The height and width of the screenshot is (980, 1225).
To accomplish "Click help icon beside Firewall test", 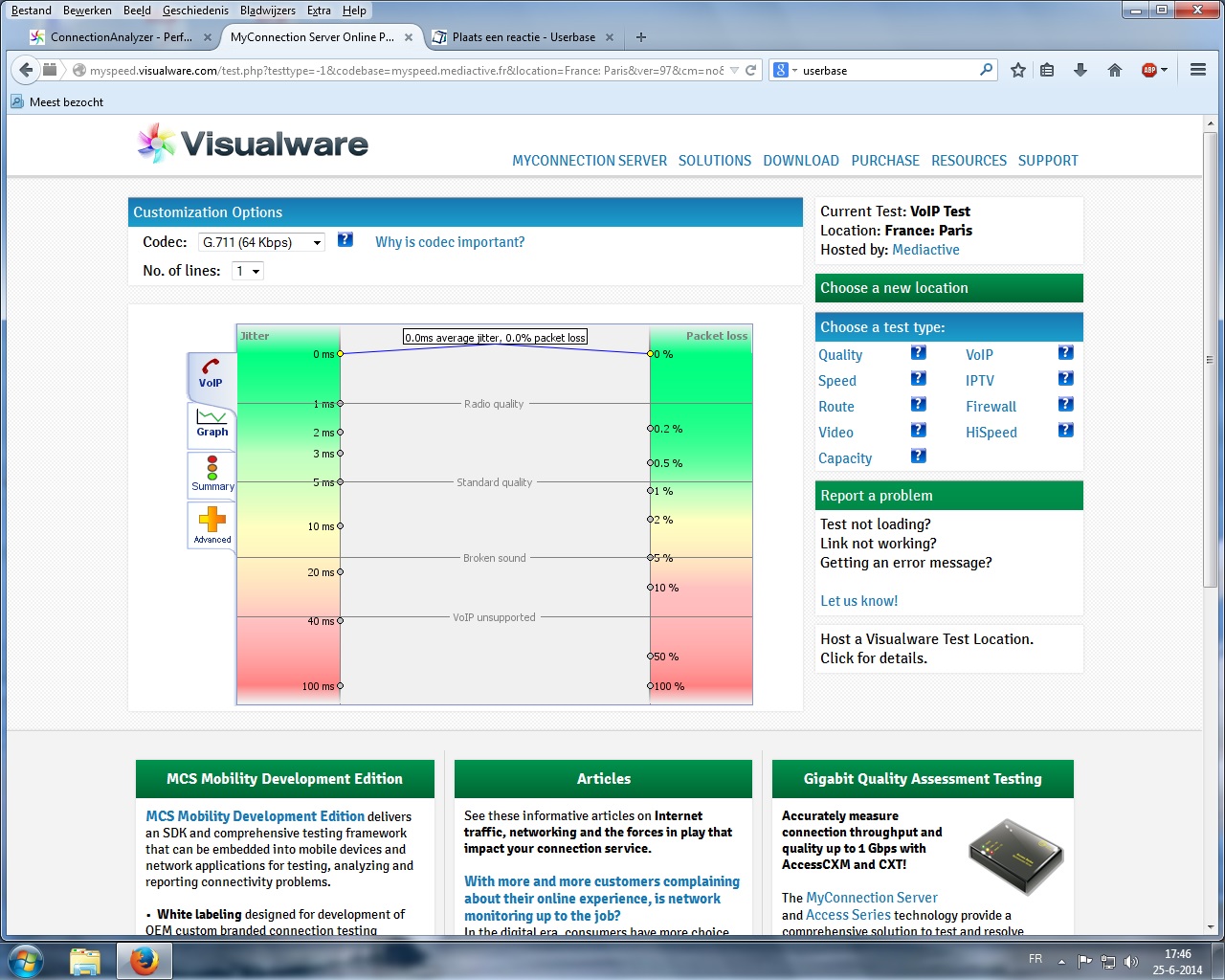I will pos(1065,405).
